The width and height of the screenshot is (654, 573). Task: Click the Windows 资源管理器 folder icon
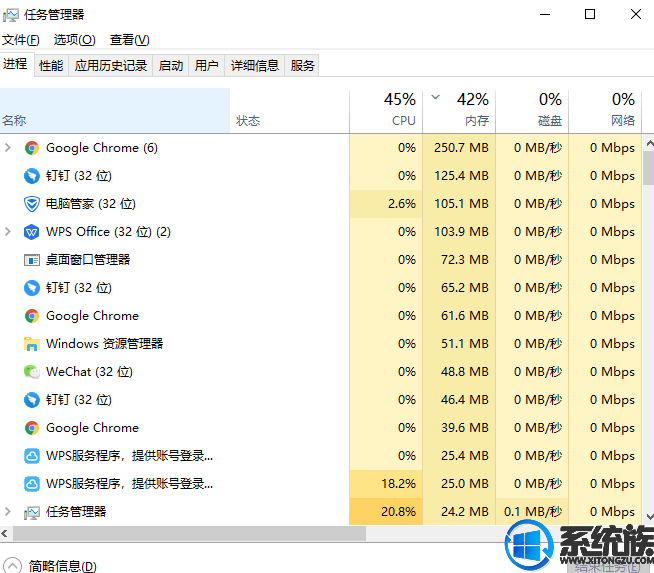tap(32, 344)
